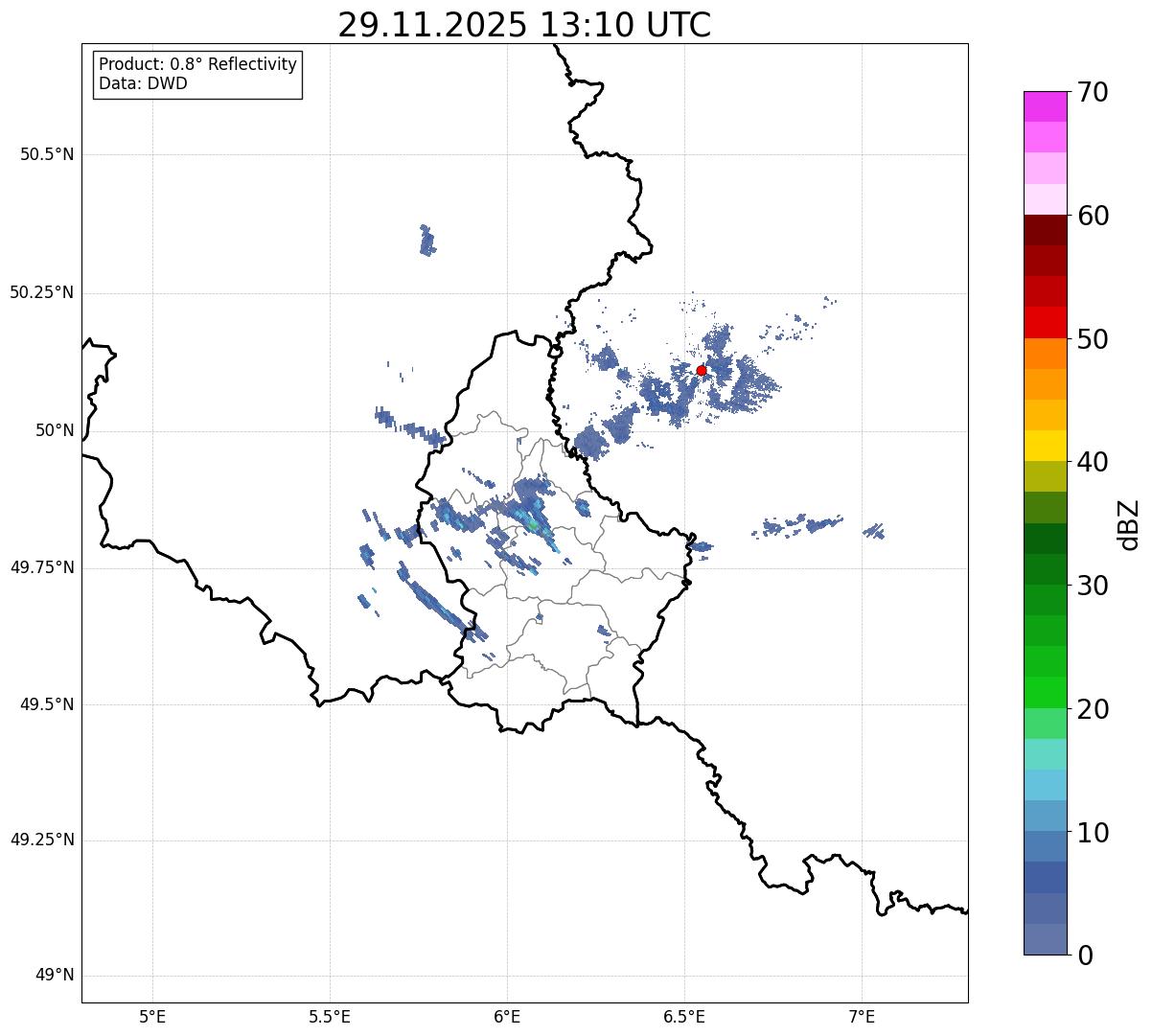The image size is (1152, 1036).
Task: Click the colorbar tick label 50
Action: pos(1093,339)
